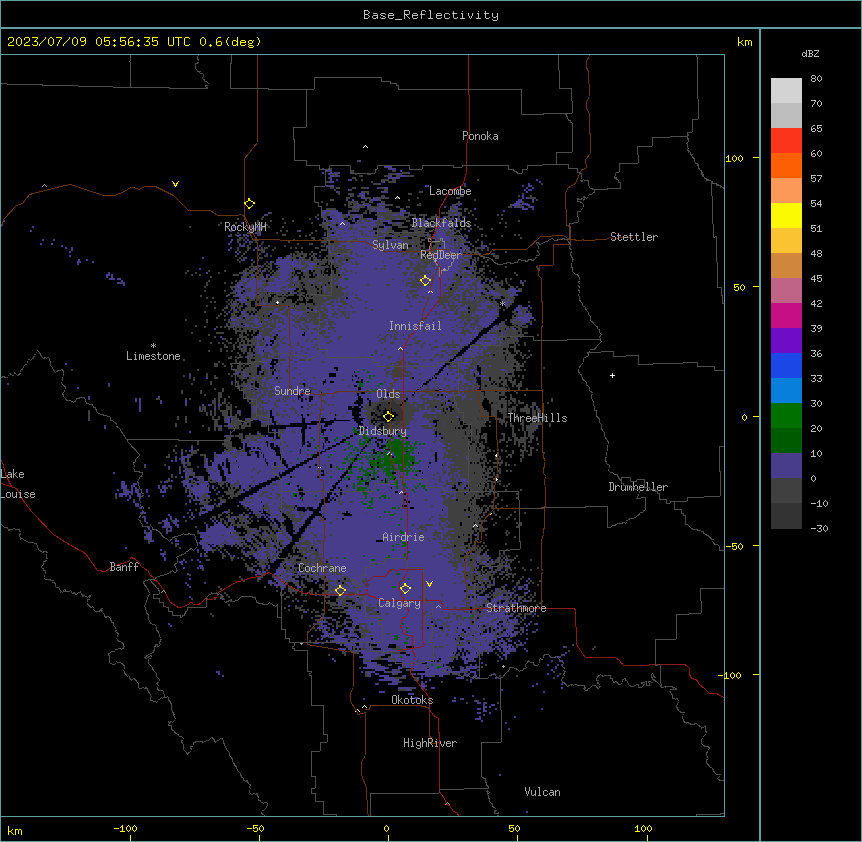Screen dimensions: 862x842
Task: Click the Sylvan label
Action: click(x=390, y=245)
